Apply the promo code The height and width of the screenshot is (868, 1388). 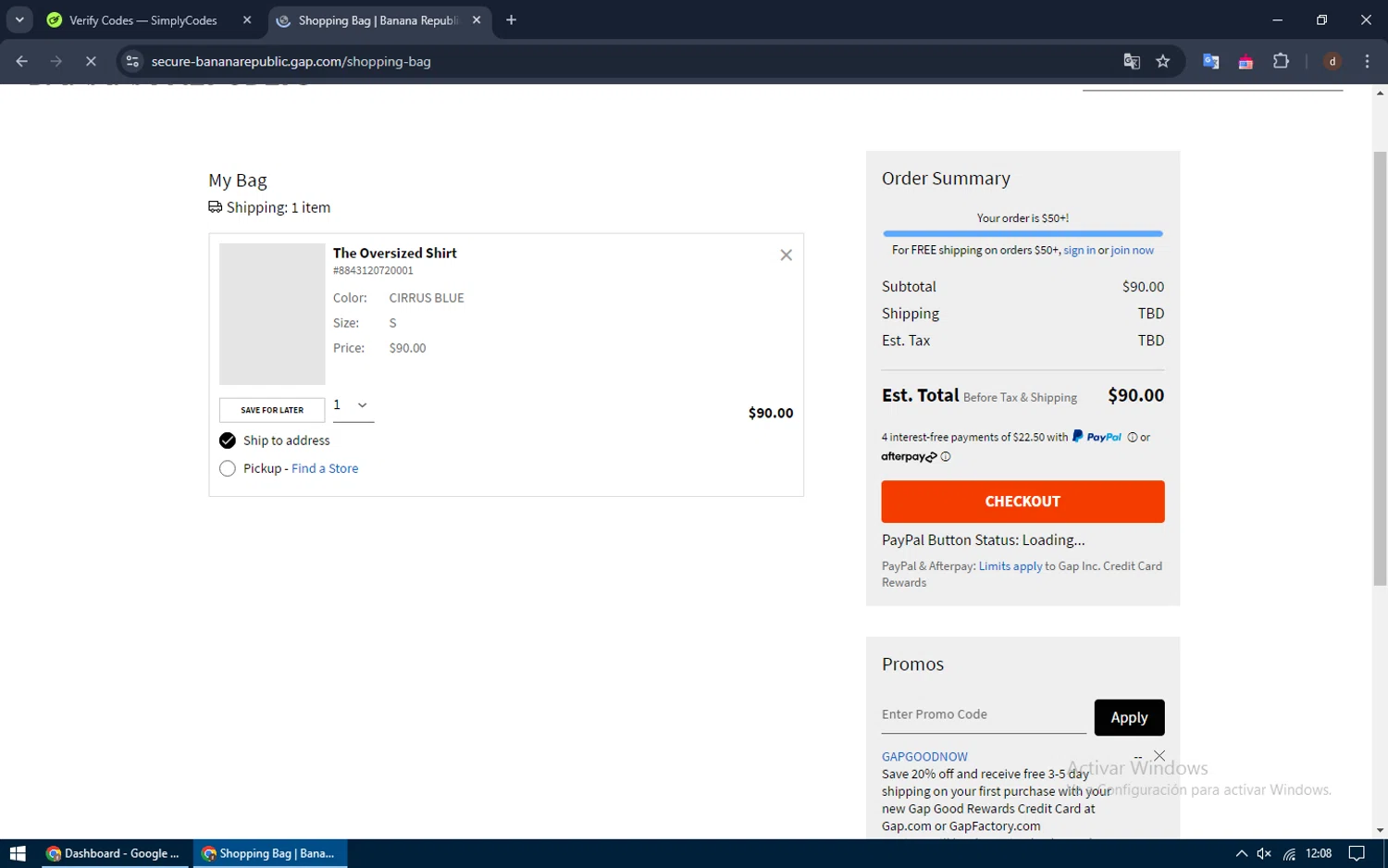tap(1129, 717)
